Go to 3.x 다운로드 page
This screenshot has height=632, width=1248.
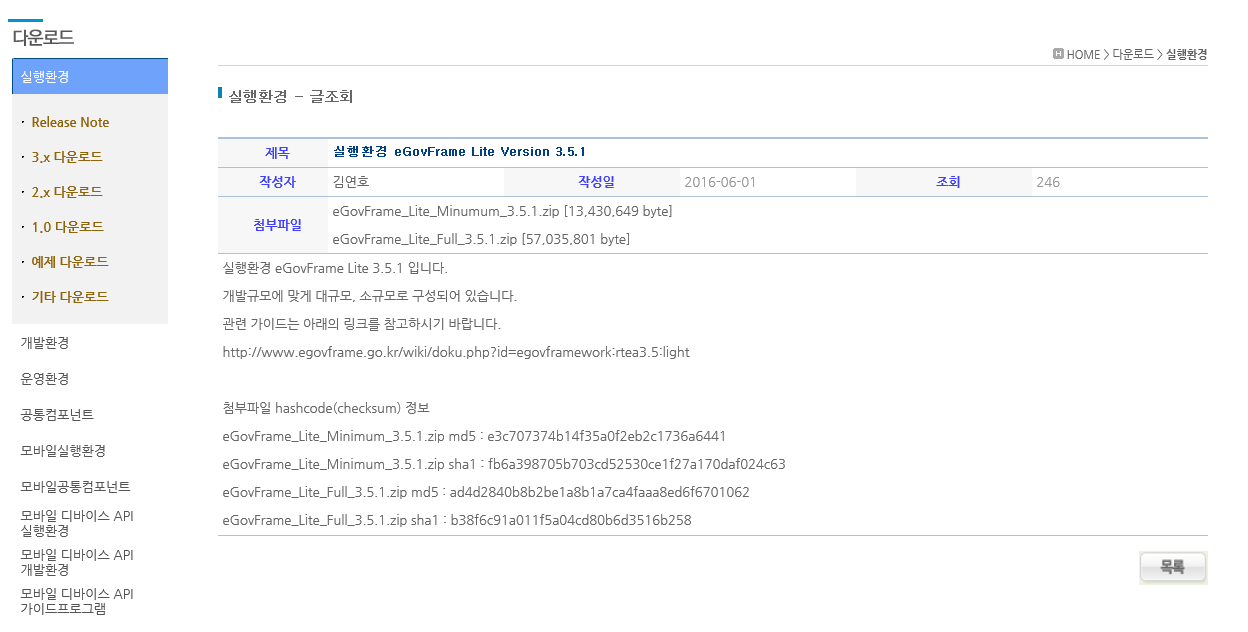click(67, 157)
